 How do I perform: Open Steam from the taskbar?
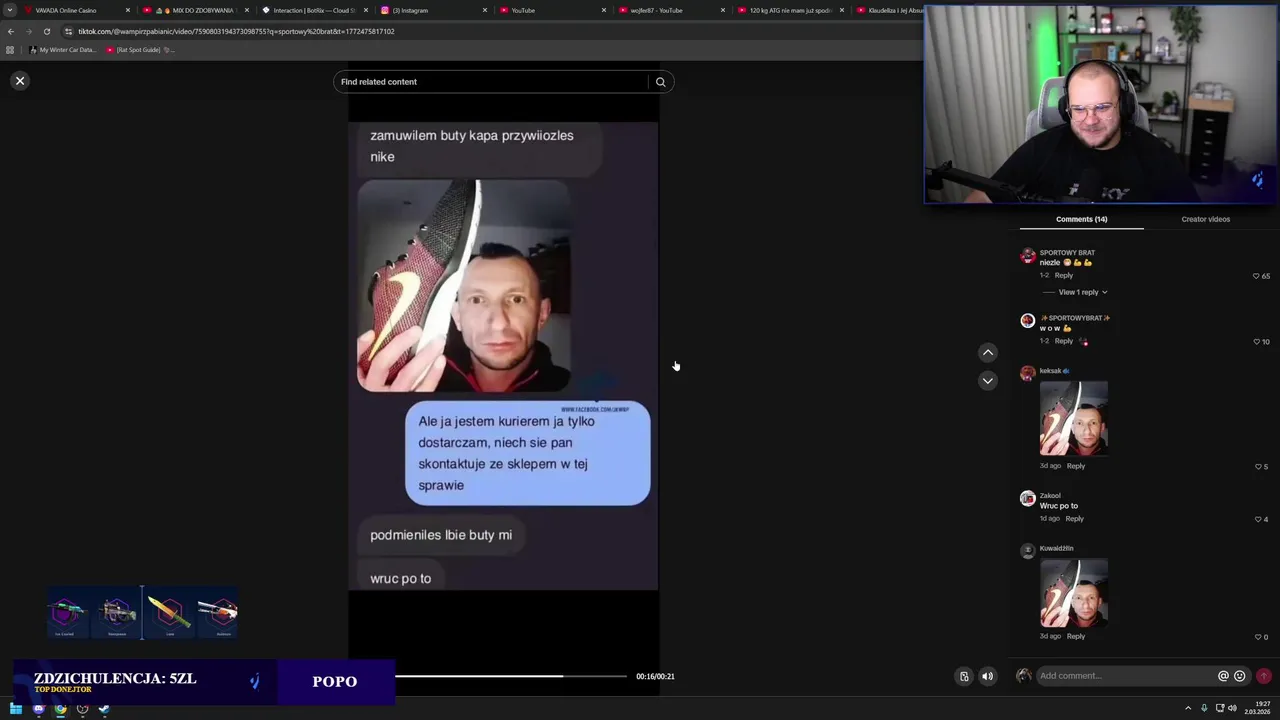pyautogui.click(x=103, y=709)
